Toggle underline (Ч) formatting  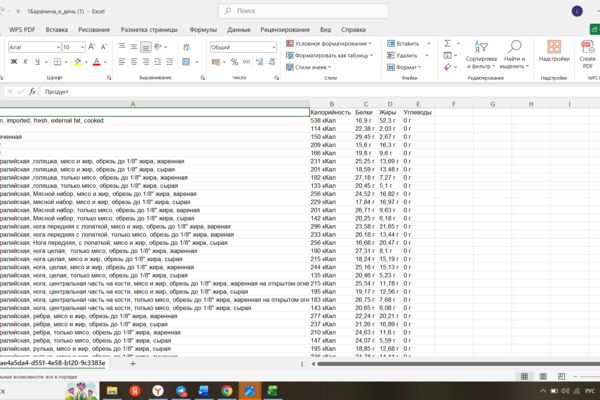pos(38,62)
